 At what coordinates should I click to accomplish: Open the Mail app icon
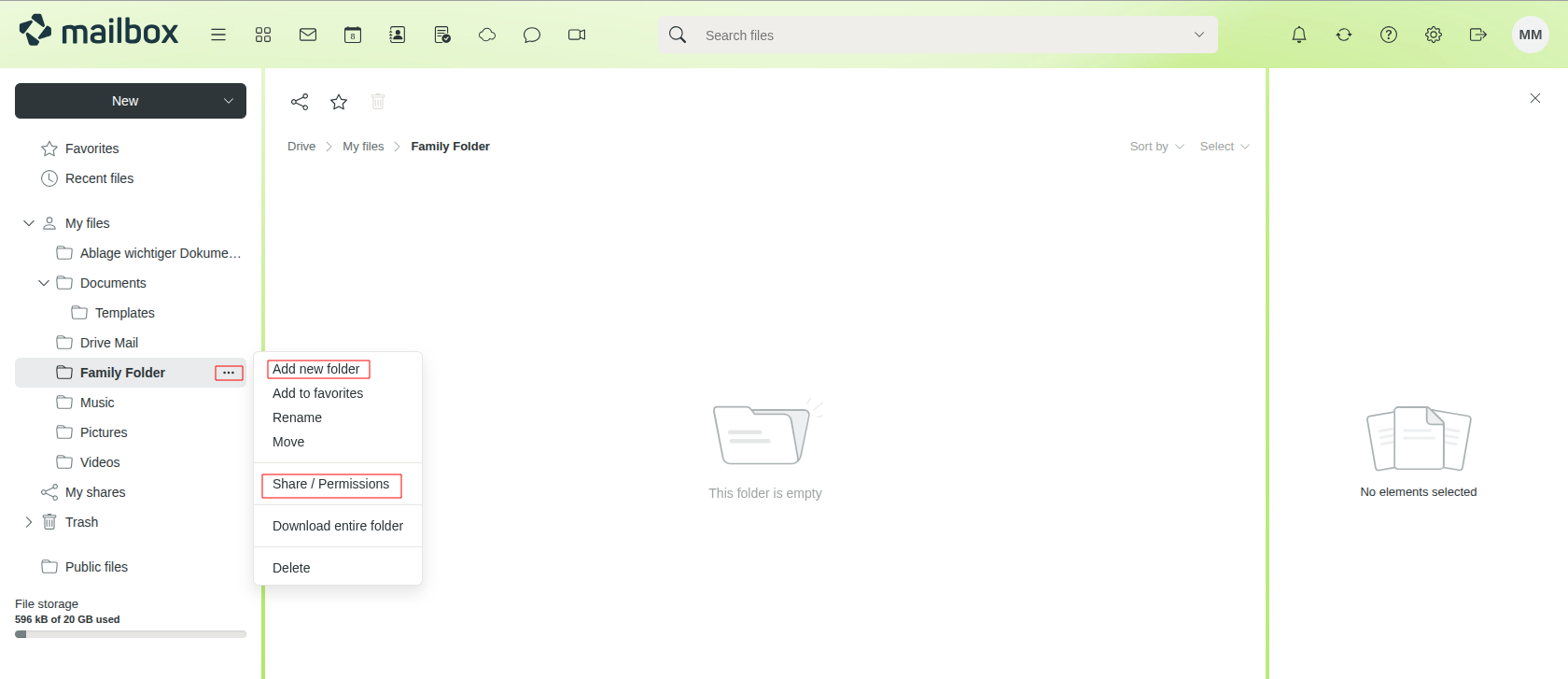[308, 35]
